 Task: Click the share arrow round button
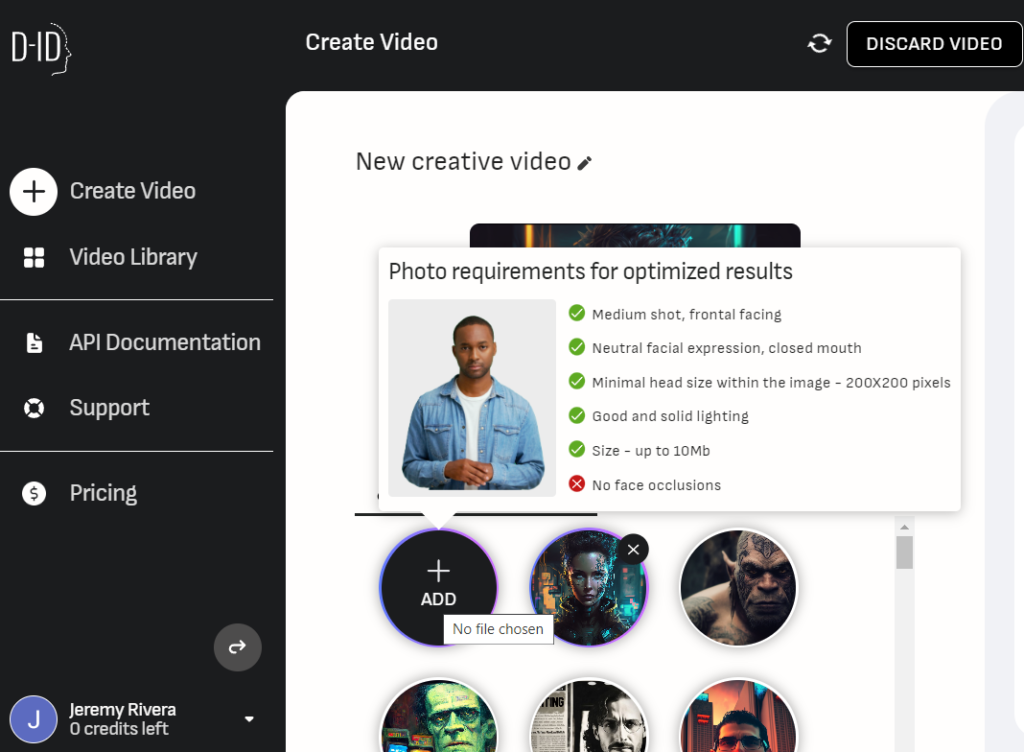tap(238, 647)
